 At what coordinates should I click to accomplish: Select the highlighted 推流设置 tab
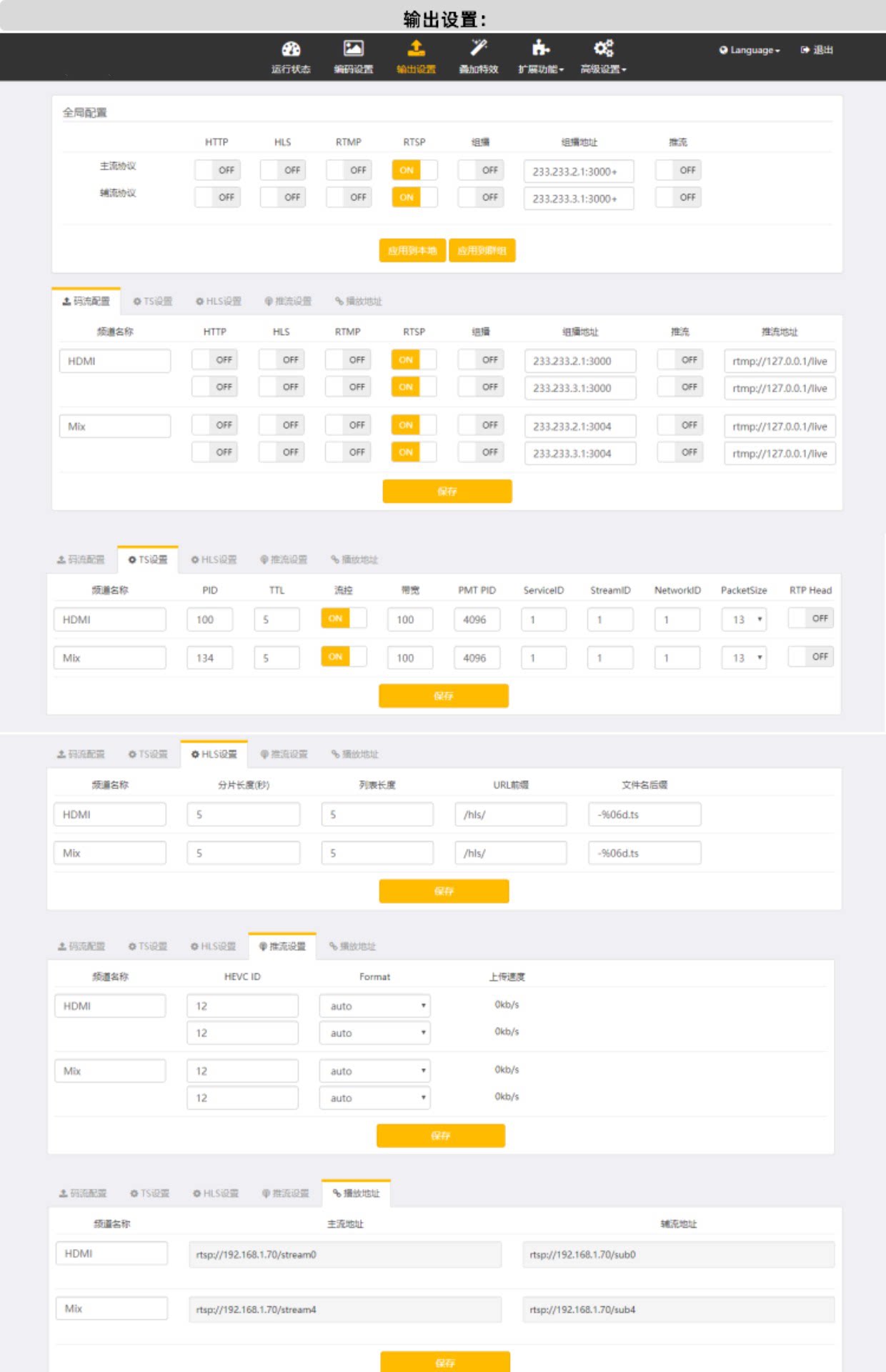(282, 947)
